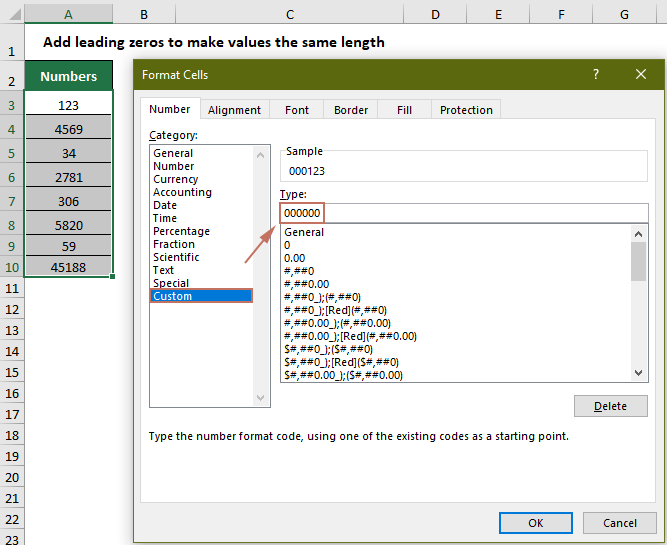
Task: Select column G header
Action: (624, 14)
